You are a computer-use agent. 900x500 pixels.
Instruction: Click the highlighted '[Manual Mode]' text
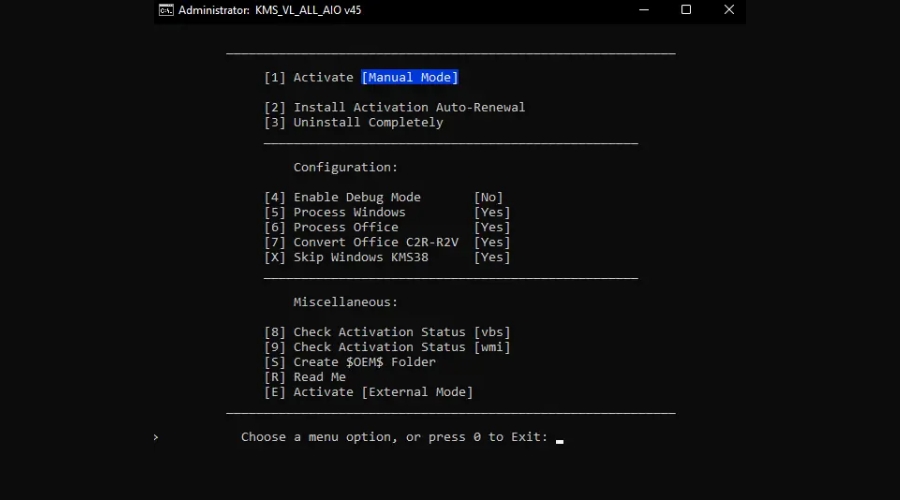pyautogui.click(x=410, y=77)
